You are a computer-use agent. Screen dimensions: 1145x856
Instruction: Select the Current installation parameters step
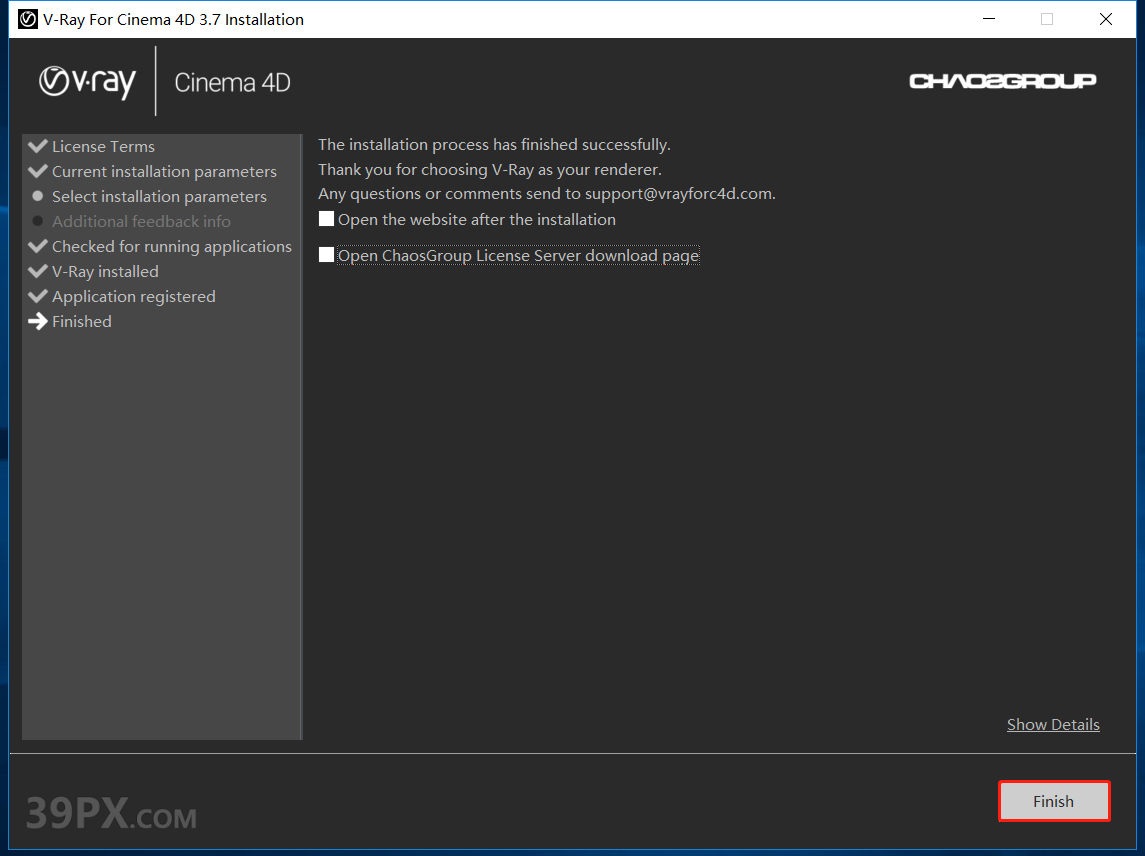[x=164, y=172]
